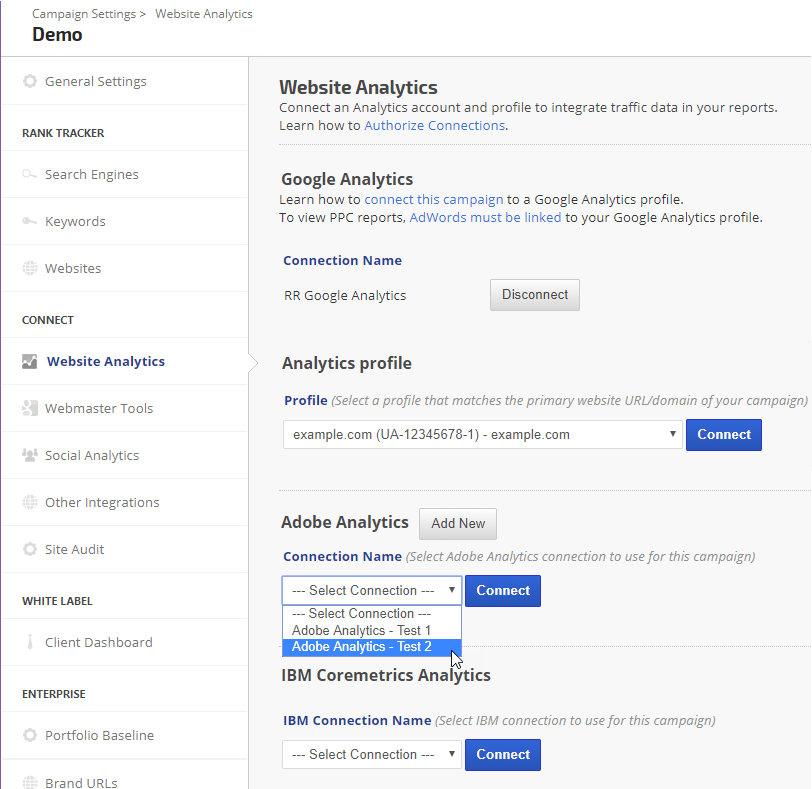This screenshot has height=789, width=812.
Task: Open the IBM Connection Name dropdown
Action: [x=371, y=755]
